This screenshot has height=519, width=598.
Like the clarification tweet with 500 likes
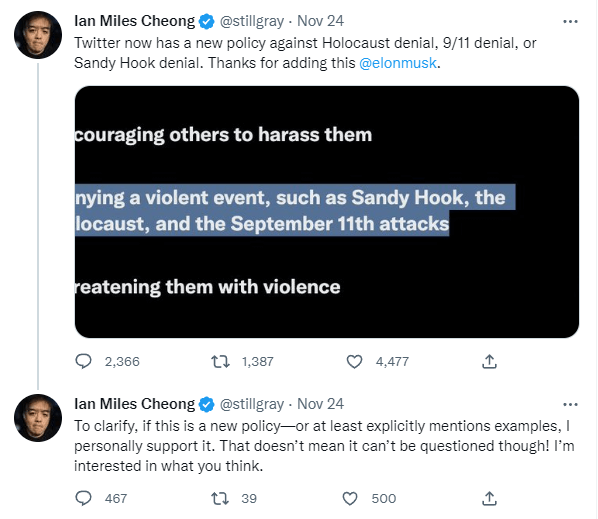pyautogui.click(x=350, y=498)
